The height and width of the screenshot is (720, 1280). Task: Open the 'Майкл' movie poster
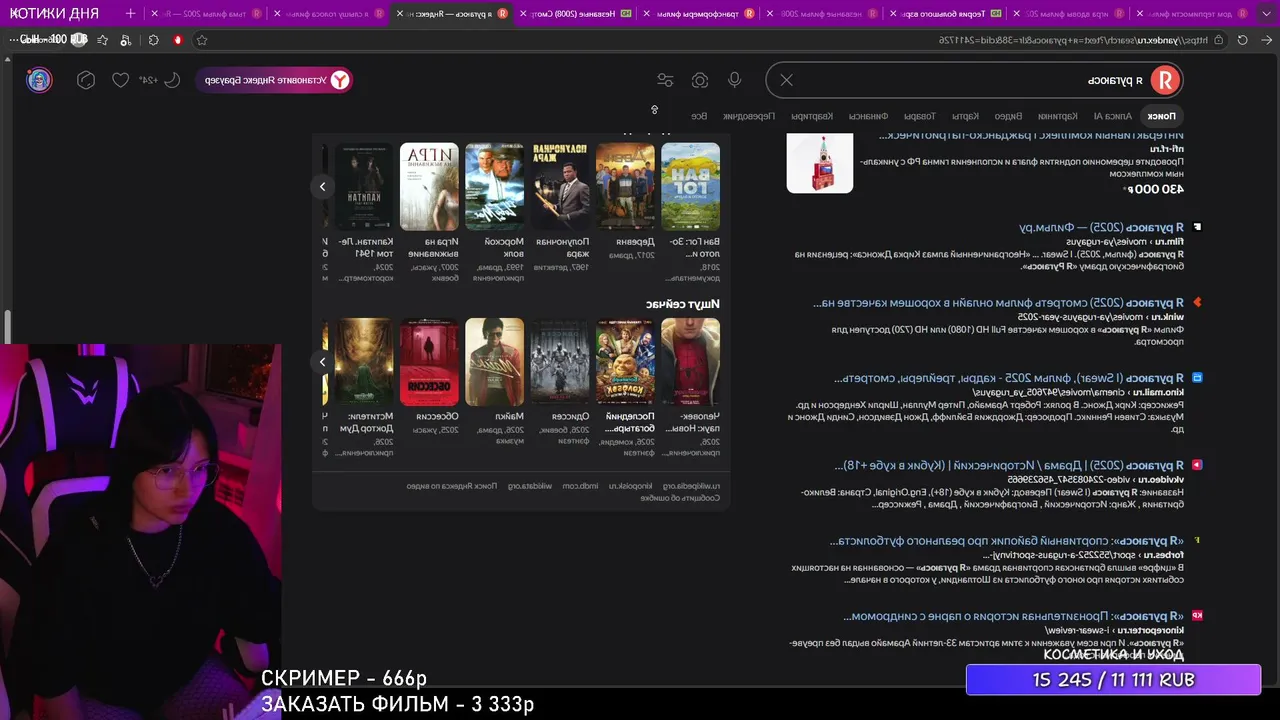pyautogui.click(x=495, y=362)
